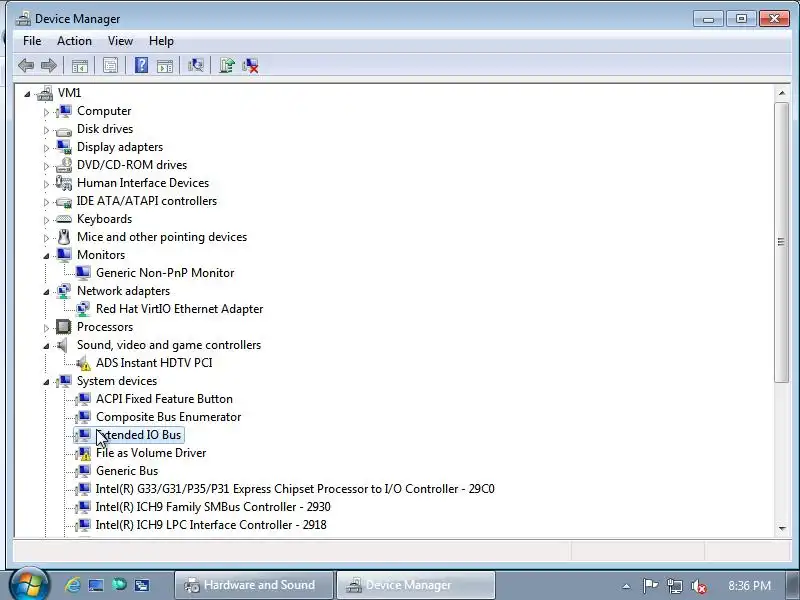Click the File as Volume Driver warning icon
This screenshot has width=800, height=600.
(83, 453)
